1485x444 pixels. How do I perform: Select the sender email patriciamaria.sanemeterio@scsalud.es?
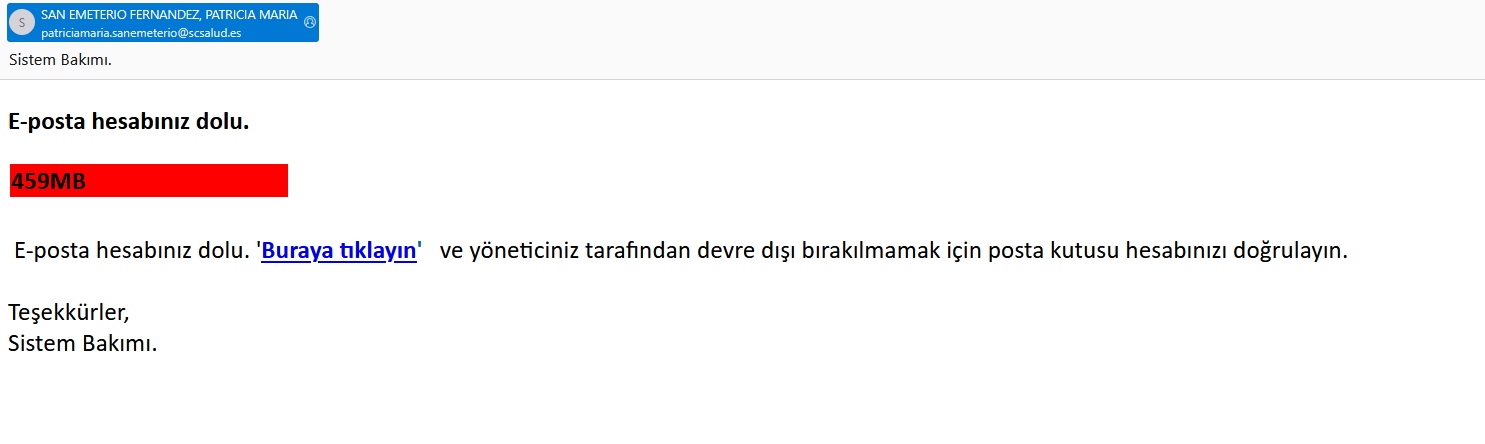(x=141, y=32)
